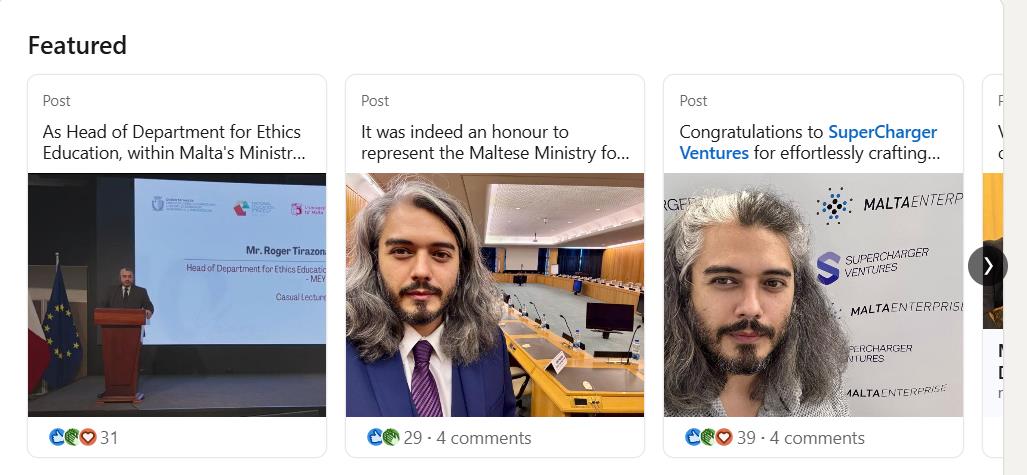The image size is (1027, 475).
Task: Follow the SuperCharger Ventures link
Action: tap(882, 132)
